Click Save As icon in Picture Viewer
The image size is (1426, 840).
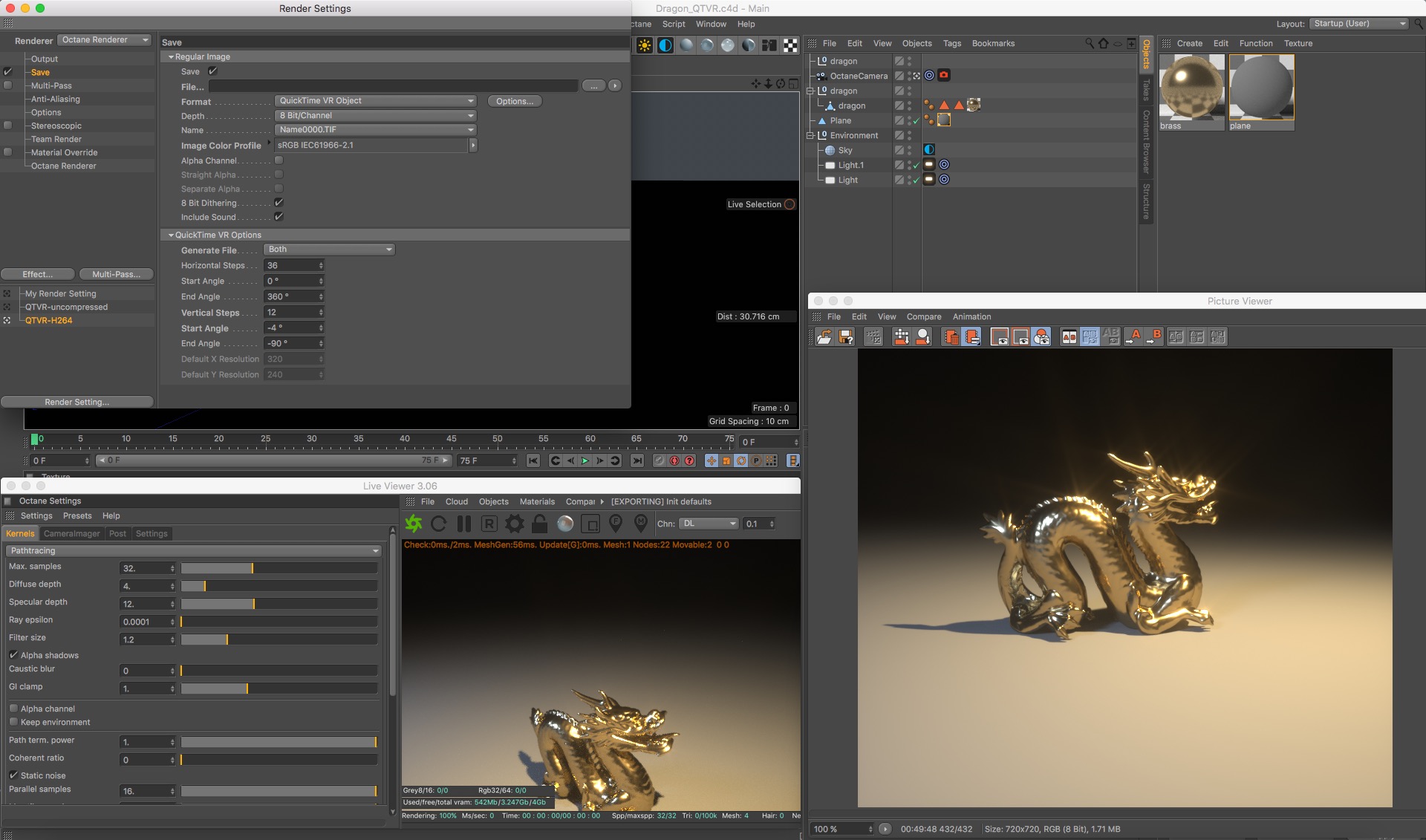pos(846,337)
